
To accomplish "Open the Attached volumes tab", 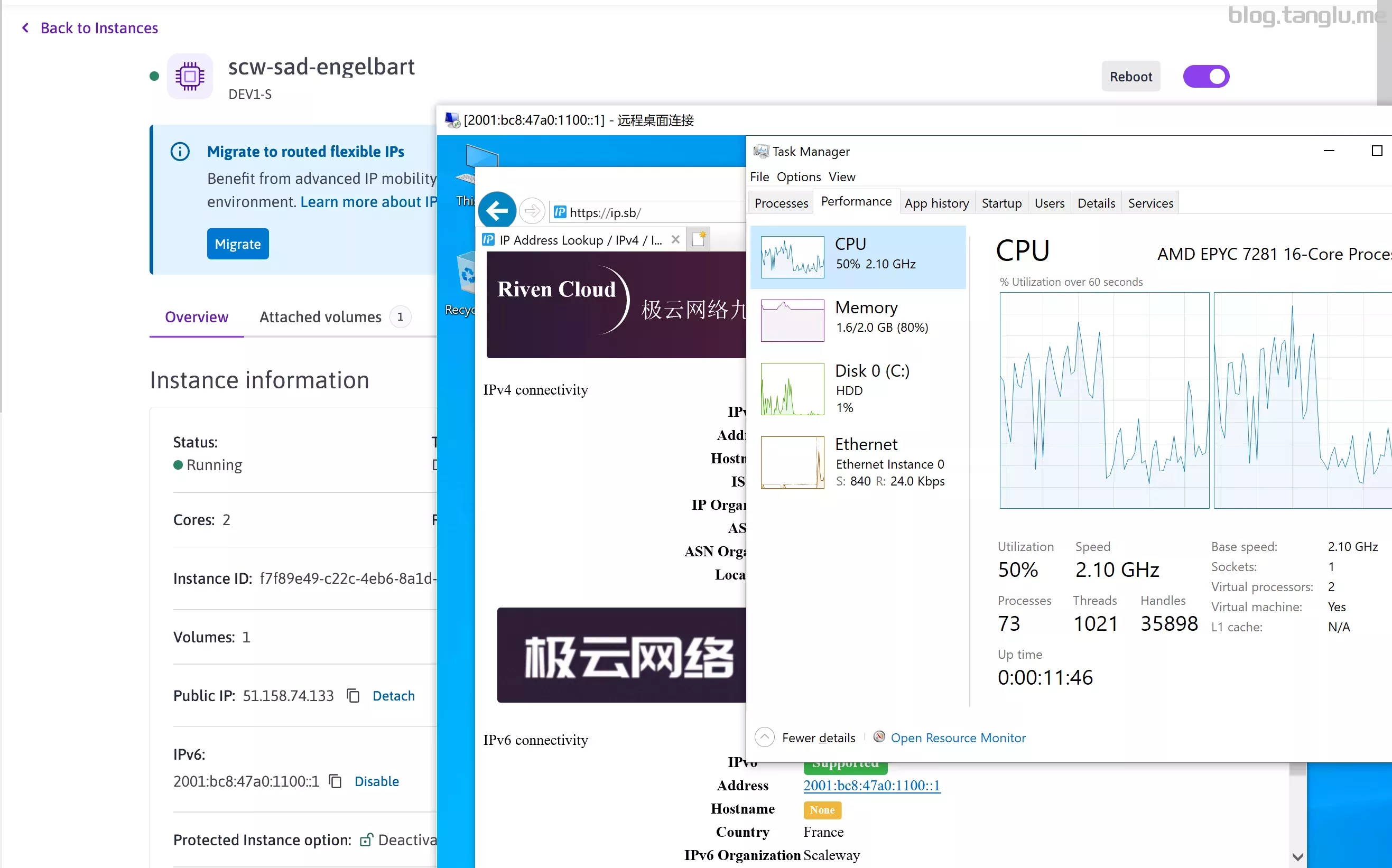I will click(320, 317).
